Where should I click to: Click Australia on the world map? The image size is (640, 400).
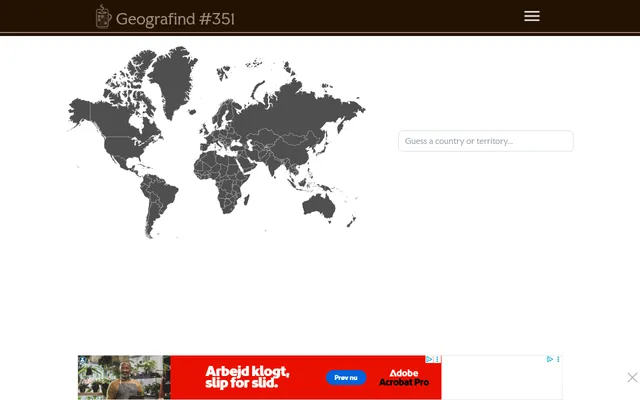click(319, 205)
